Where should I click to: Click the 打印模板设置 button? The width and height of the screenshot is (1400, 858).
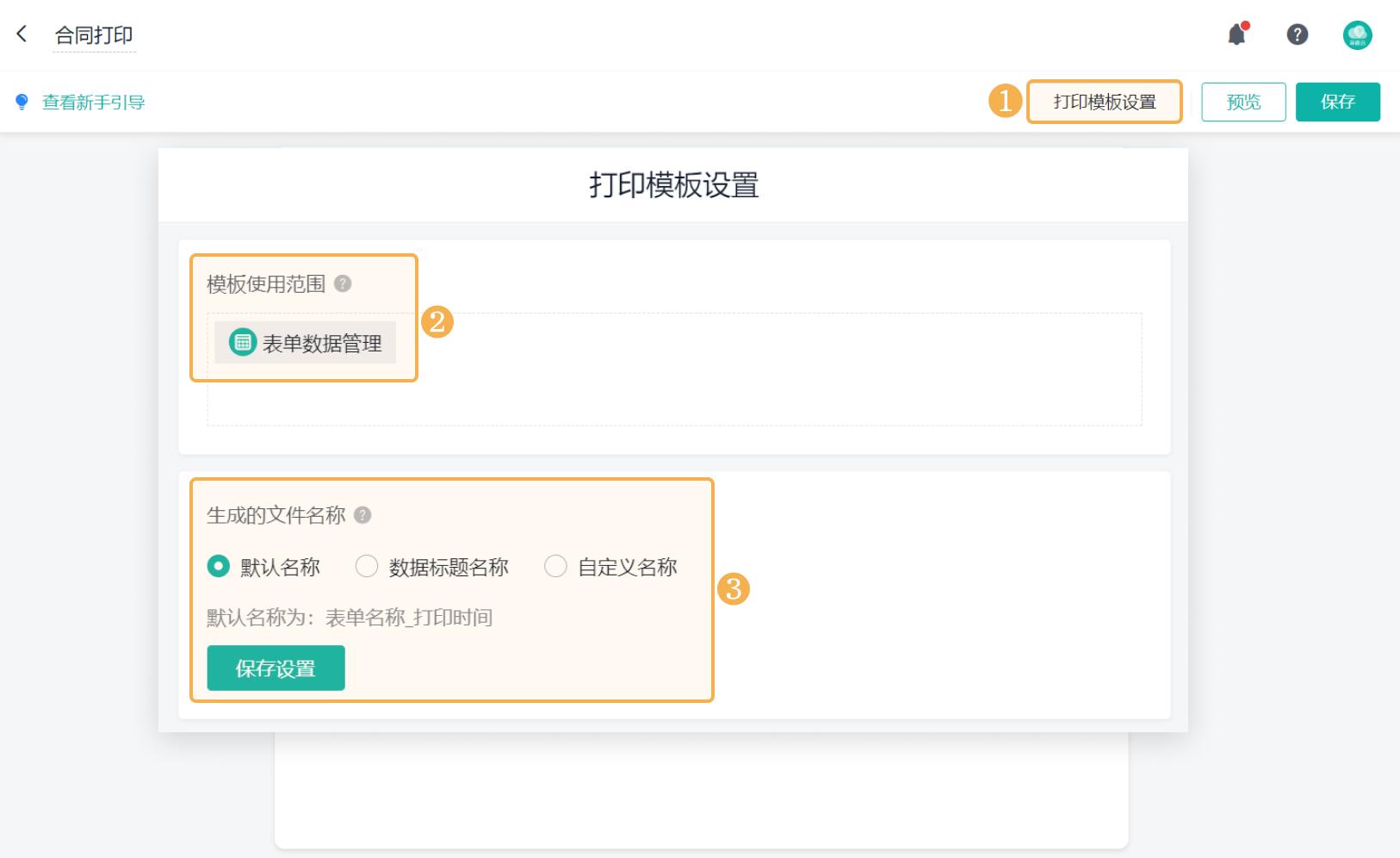click(x=1105, y=102)
